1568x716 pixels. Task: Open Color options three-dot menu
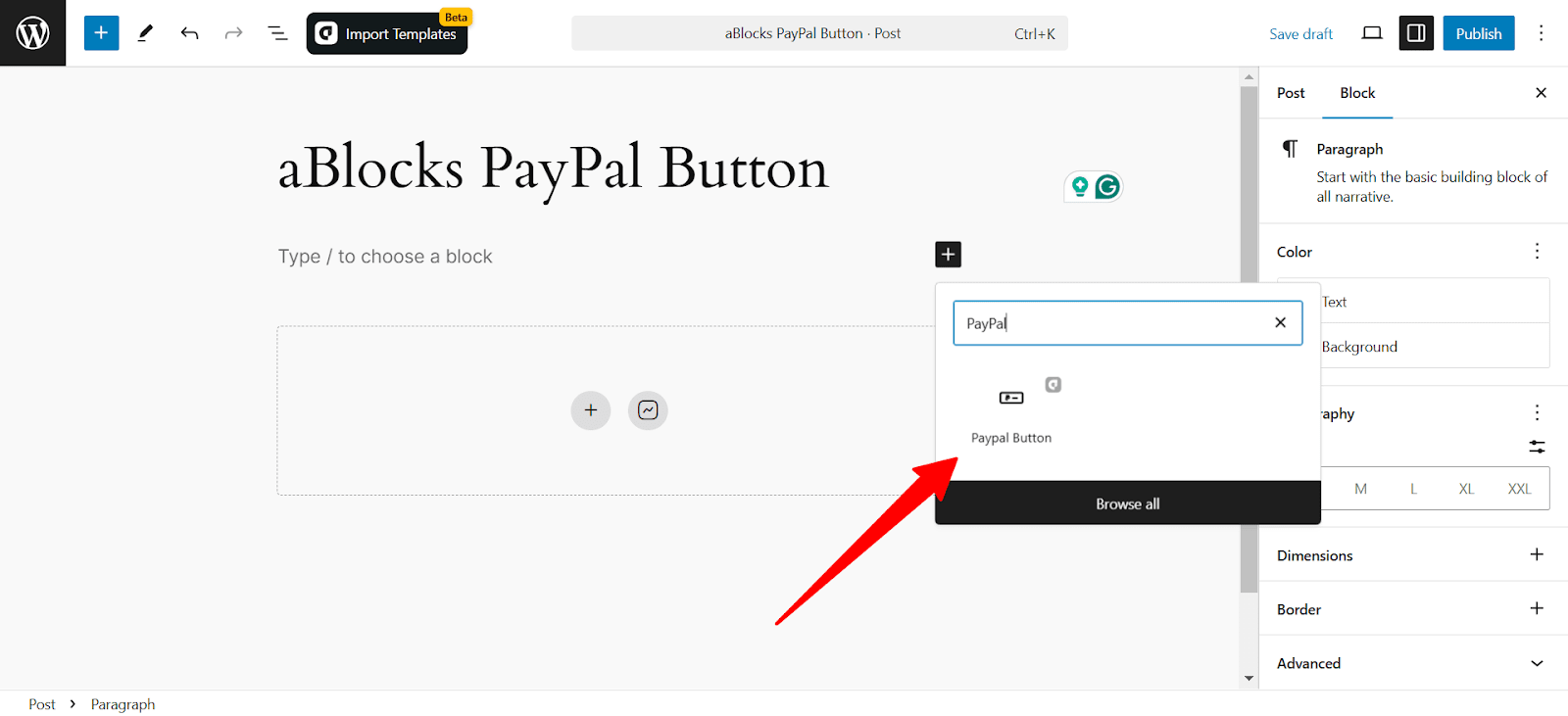(x=1537, y=252)
